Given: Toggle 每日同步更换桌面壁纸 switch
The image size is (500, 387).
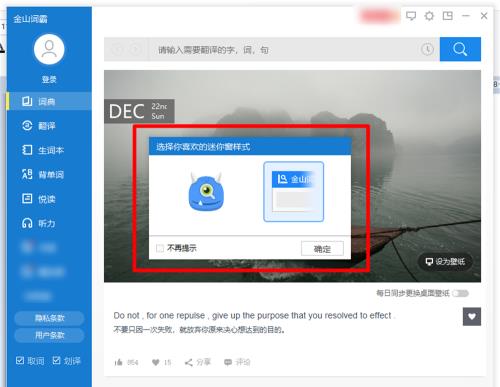Looking at the screenshot, I should (461, 293).
